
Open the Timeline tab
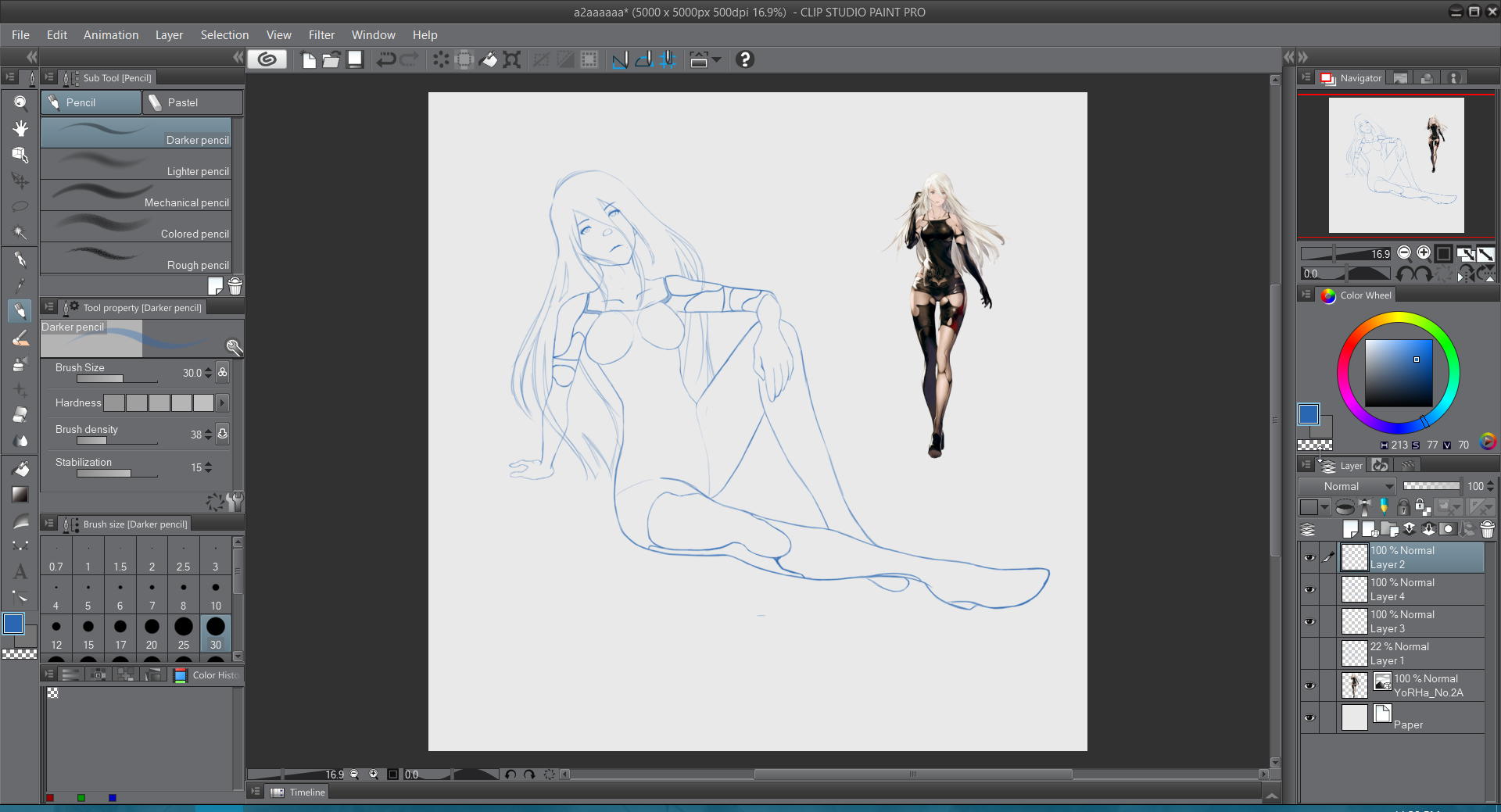tap(299, 792)
